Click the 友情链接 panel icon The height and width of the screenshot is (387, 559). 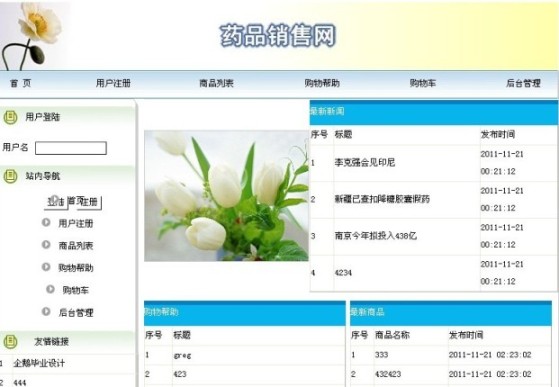coord(10,341)
